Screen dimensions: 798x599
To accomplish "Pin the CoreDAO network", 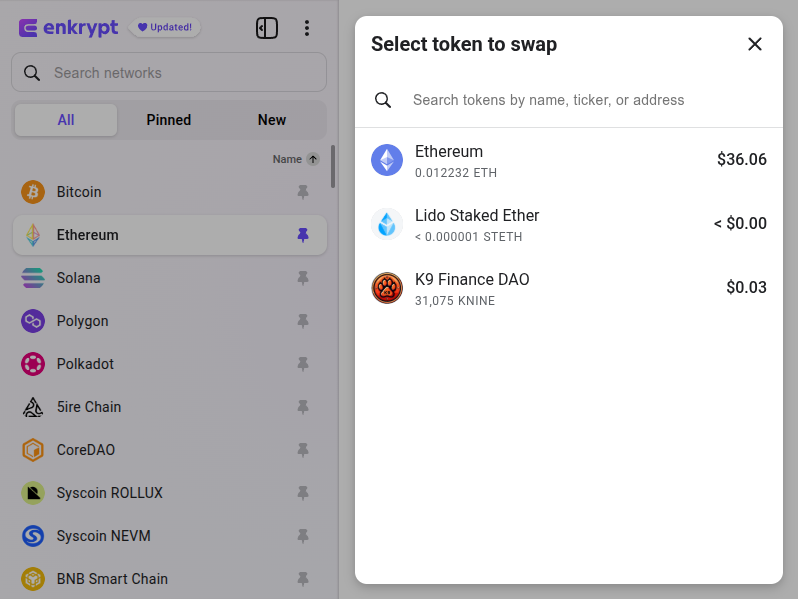I will [x=303, y=450].
